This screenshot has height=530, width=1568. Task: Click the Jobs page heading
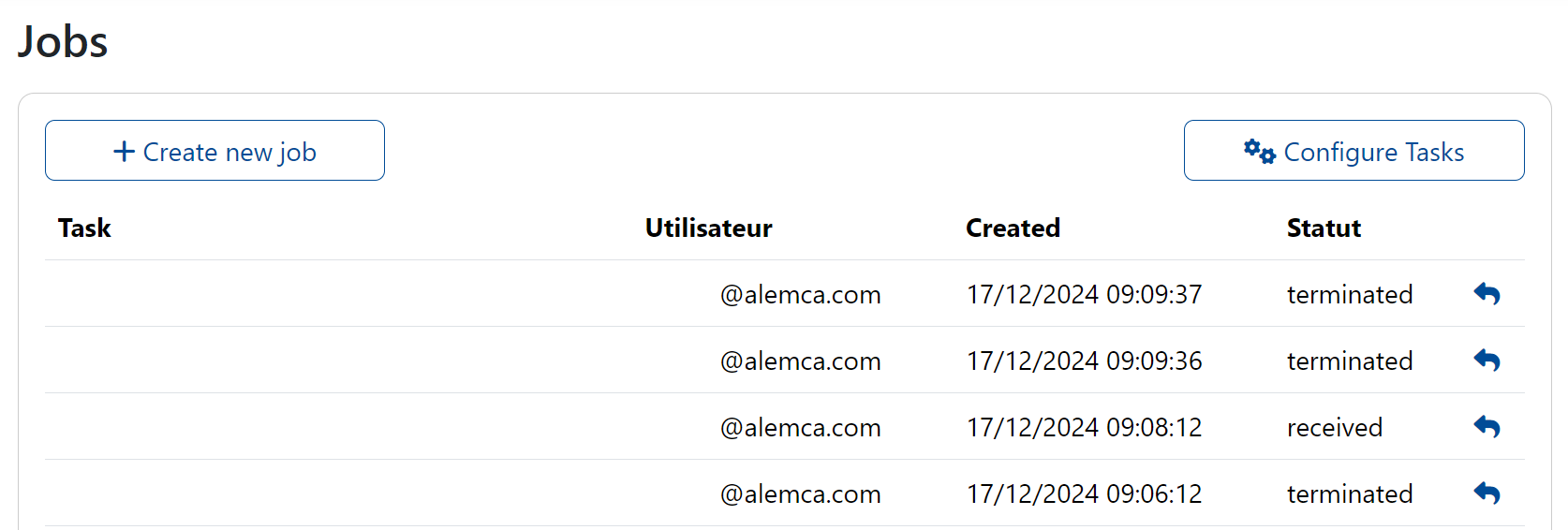[63, 42]
